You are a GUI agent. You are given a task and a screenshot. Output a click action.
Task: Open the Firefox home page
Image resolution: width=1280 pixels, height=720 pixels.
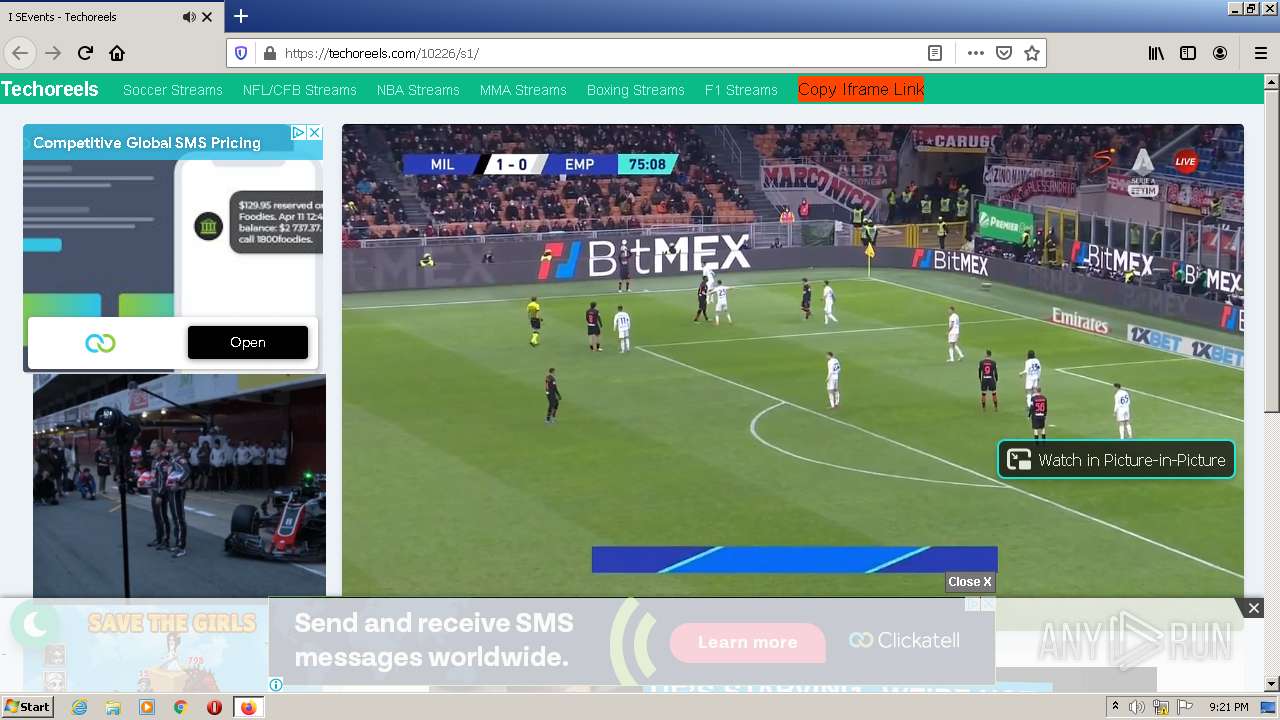point(117,53)
